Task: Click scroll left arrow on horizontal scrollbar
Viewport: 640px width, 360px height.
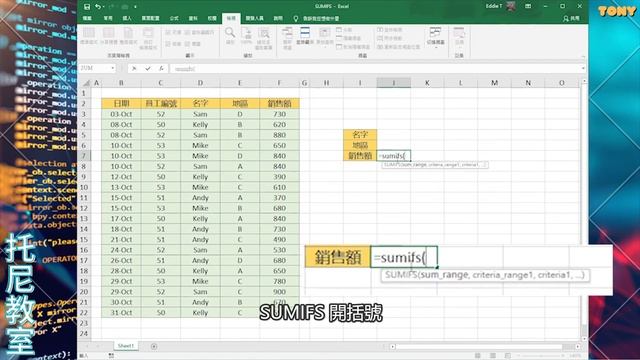Action: click(392, 347)
